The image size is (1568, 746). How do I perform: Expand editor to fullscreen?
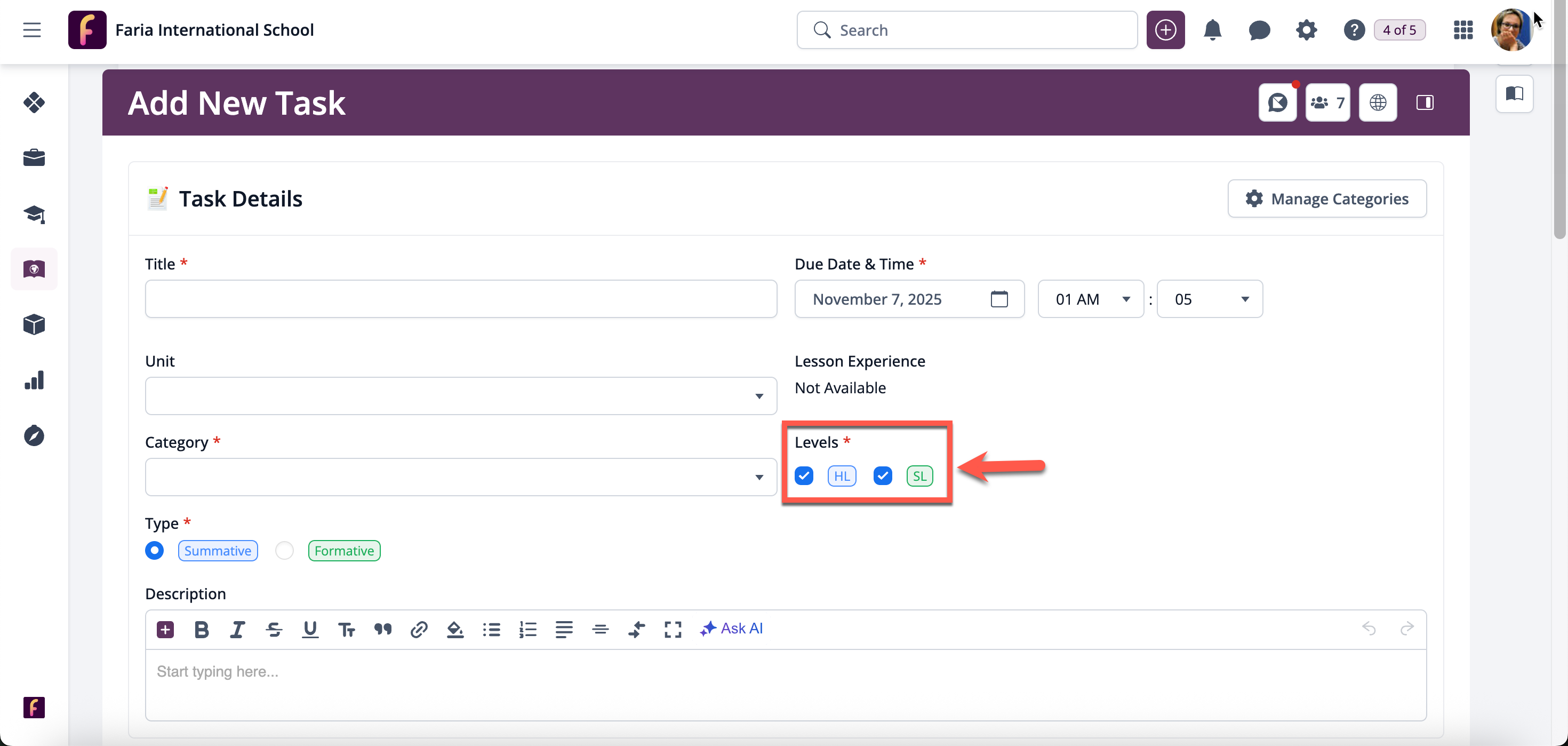[x=673, y=629]
